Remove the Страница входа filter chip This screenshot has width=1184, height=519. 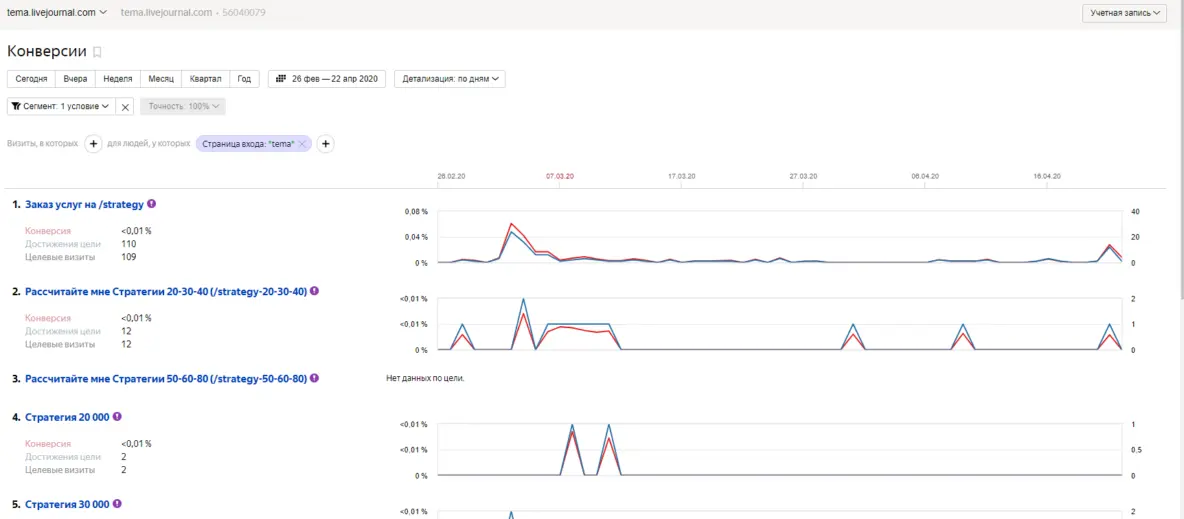(303, 144)
